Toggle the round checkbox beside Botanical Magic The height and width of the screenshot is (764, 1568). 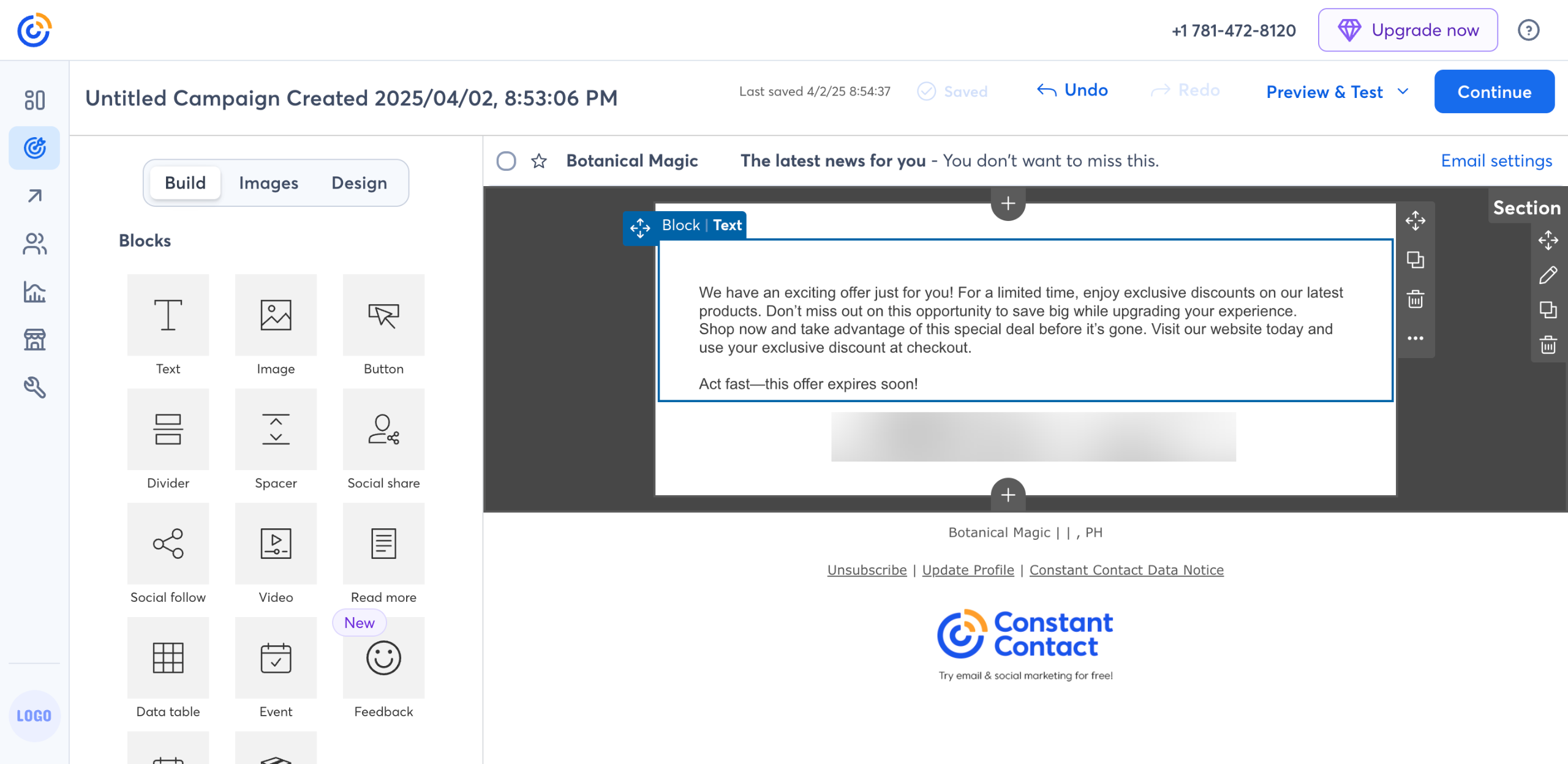(506, 161)
